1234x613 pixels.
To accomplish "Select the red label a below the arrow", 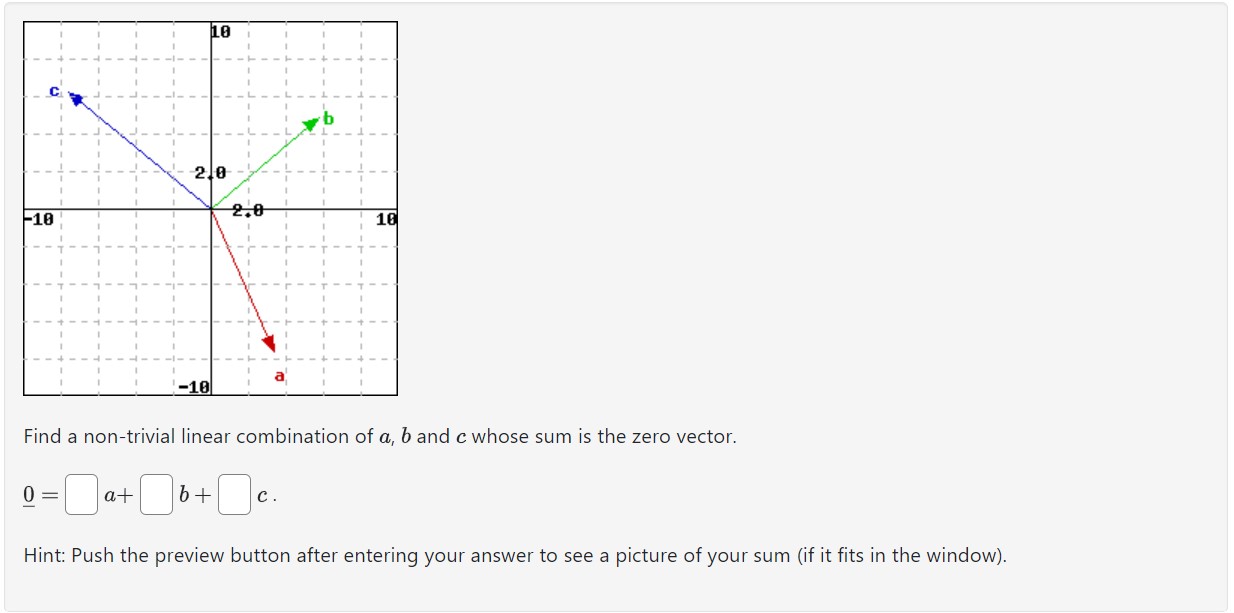I will click(278, 377).
